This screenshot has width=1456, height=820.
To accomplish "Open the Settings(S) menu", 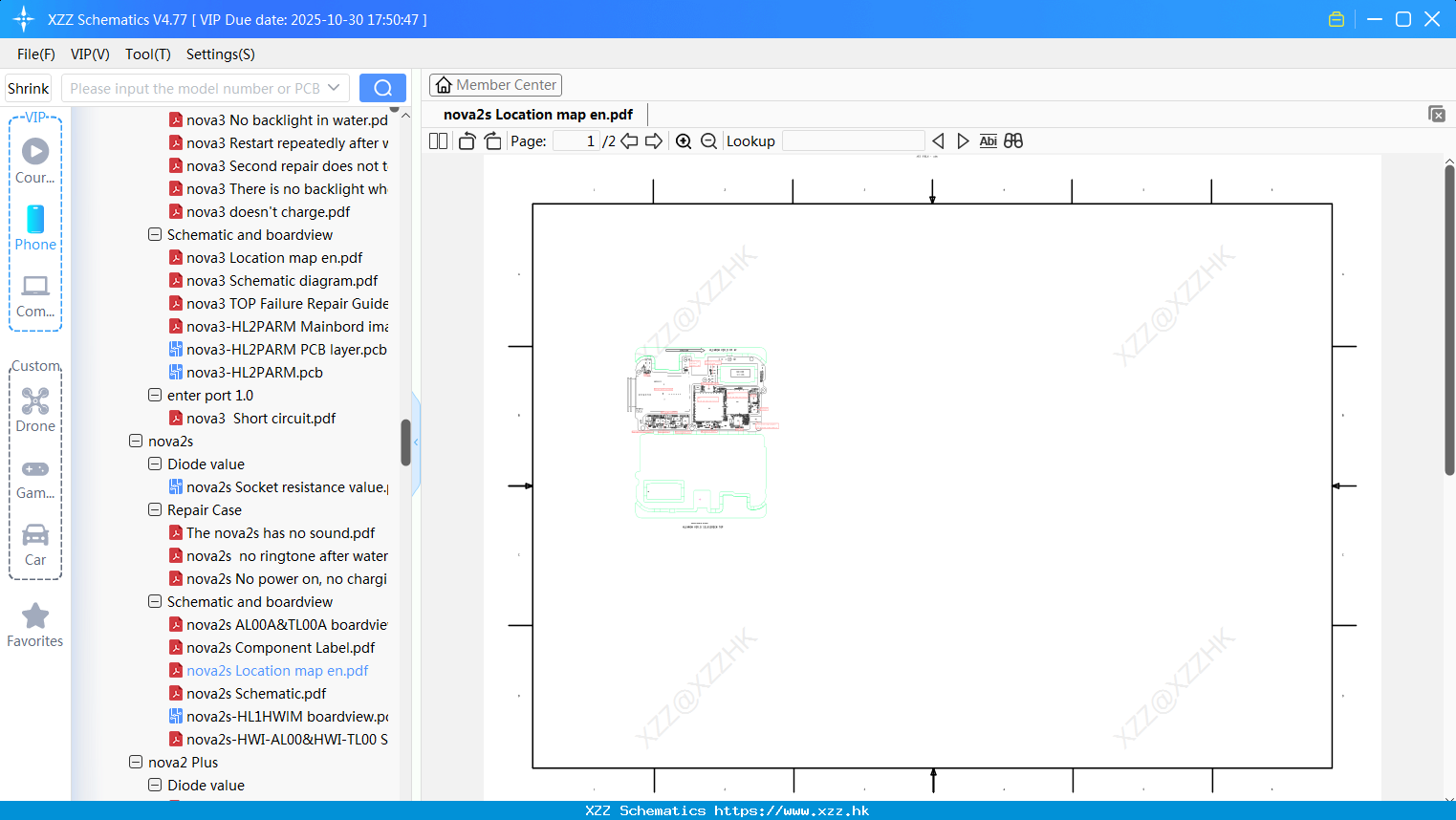I will 221,54.
